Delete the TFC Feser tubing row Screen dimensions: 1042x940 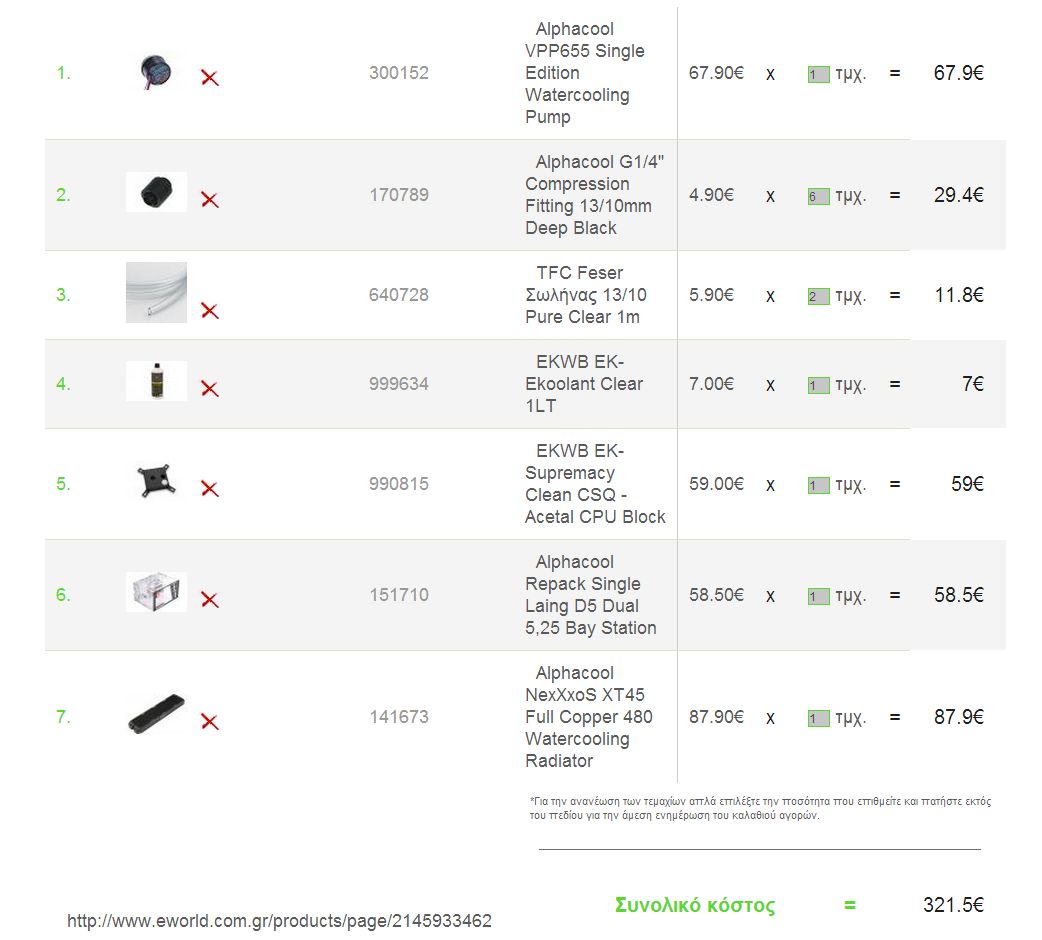point(210,310)
